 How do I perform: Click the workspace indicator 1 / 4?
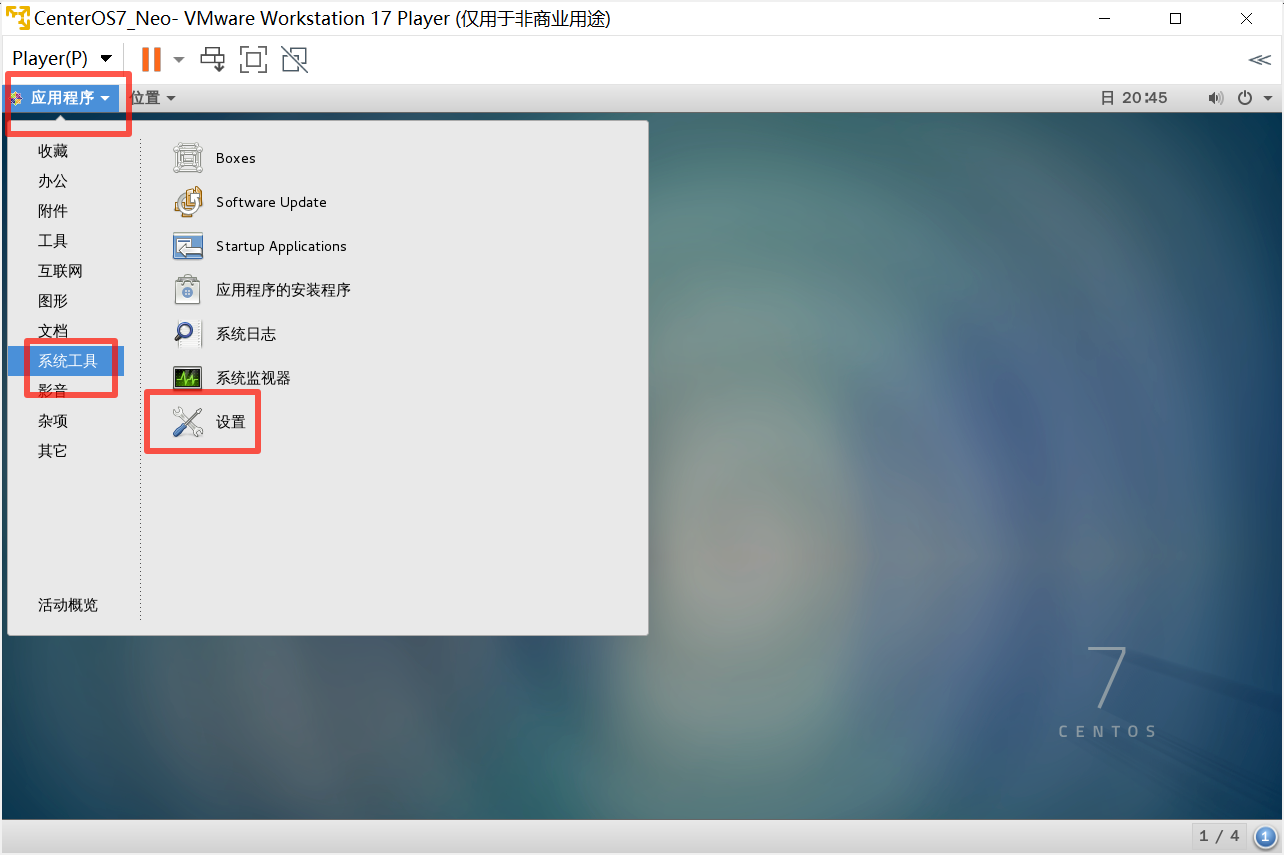click(1219, 836)
